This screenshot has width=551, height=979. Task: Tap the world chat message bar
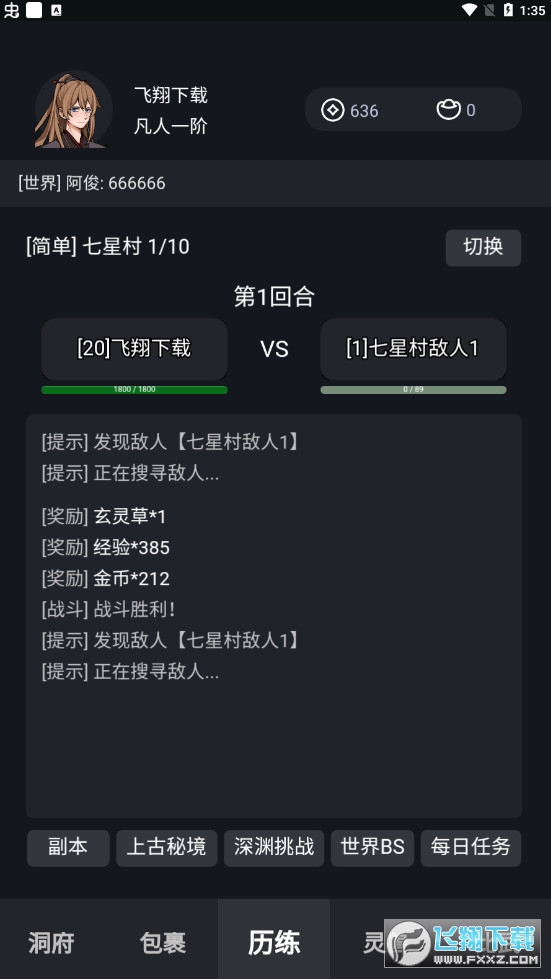(x=275, y=183)
